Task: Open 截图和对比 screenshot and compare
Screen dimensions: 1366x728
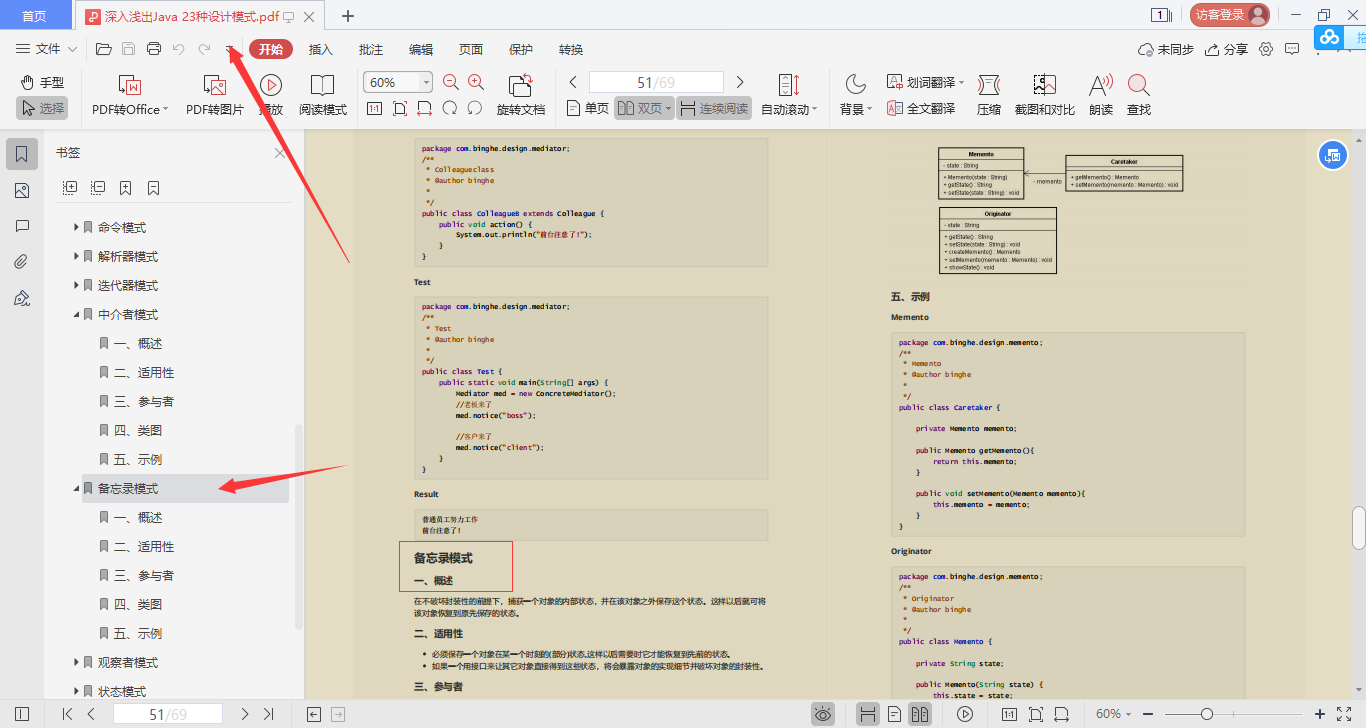Action: click(1045, 95)
